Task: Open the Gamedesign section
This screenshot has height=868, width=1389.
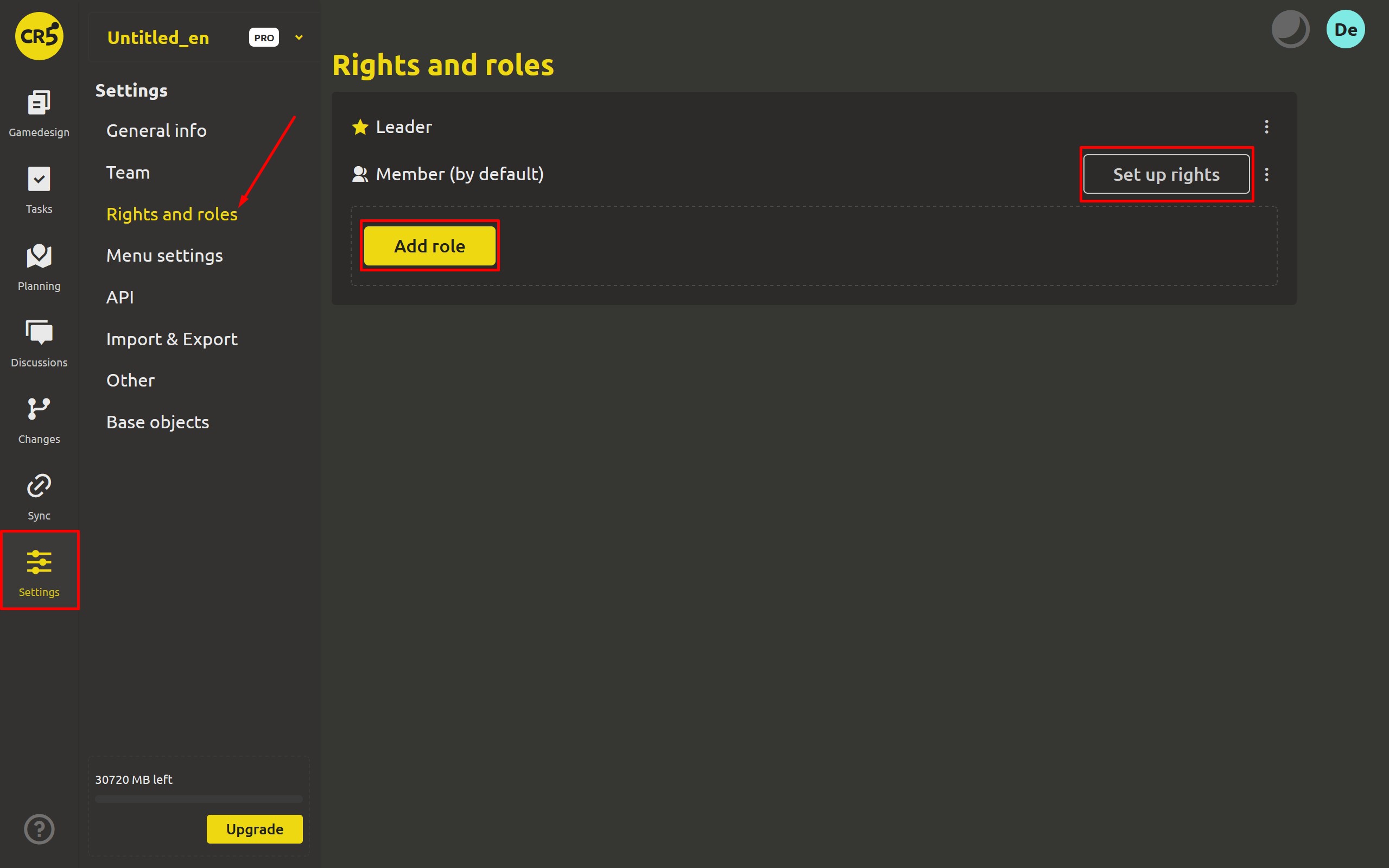Action: tap(39, 113)
